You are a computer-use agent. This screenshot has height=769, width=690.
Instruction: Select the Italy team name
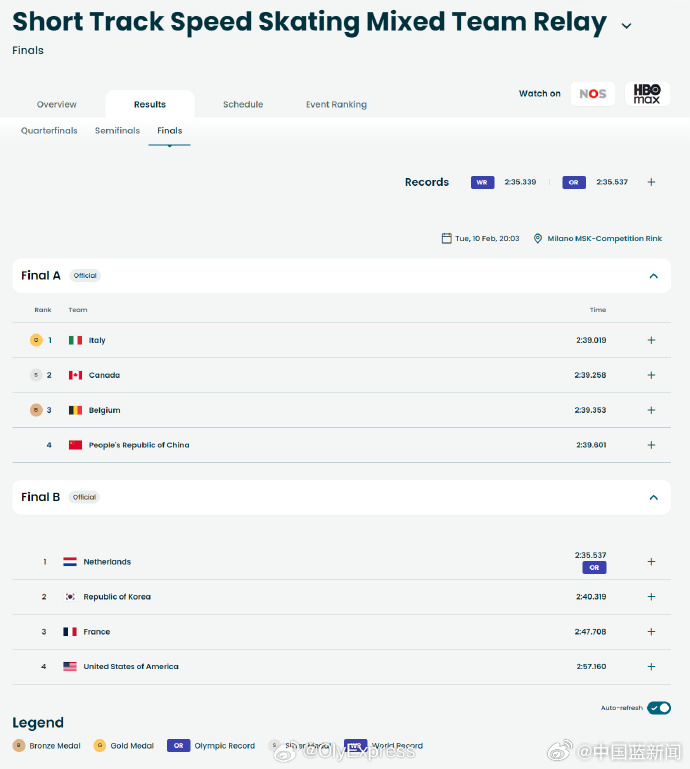[97, 340]
